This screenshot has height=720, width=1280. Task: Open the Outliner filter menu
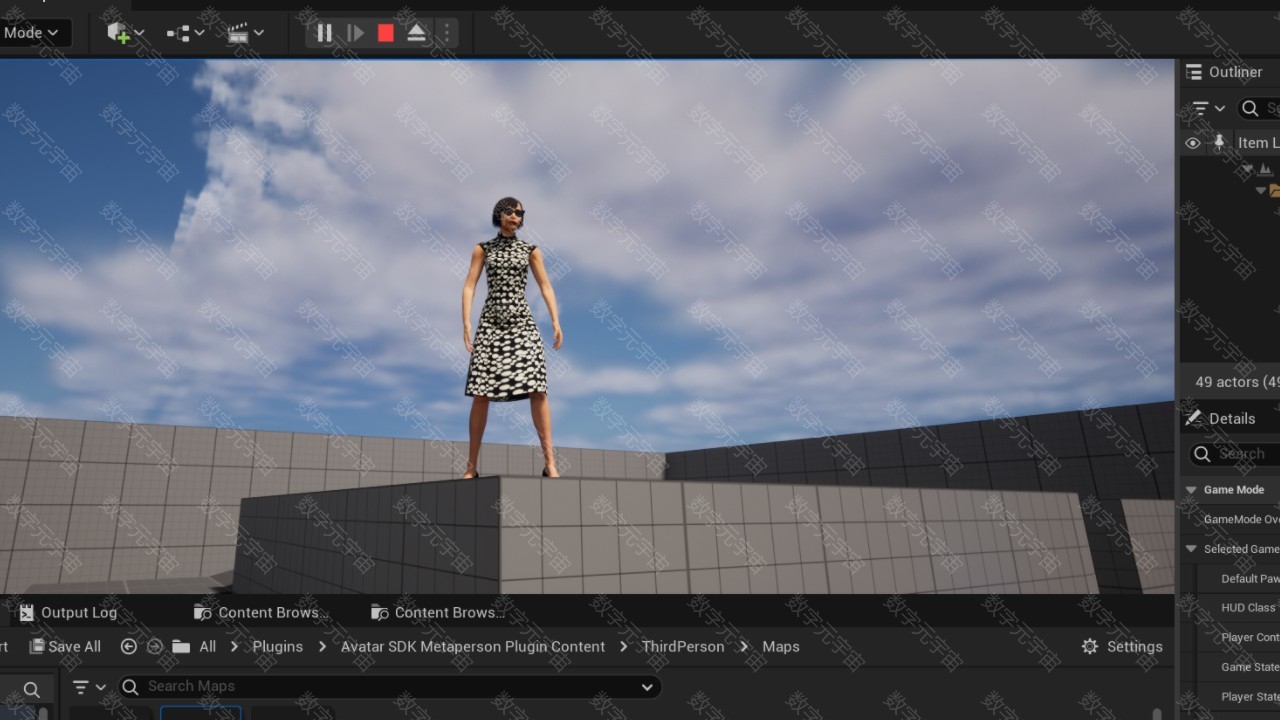click(1208, 108)
